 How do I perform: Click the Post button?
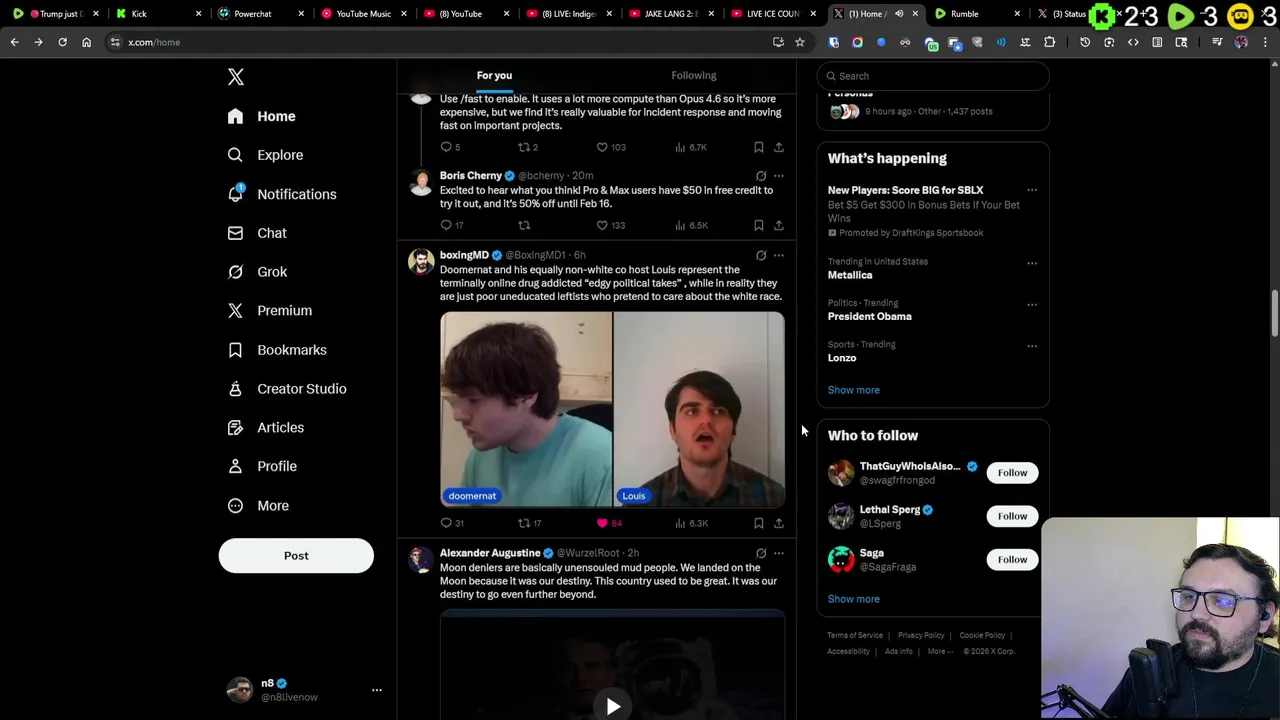pyautogui.click(x=296, y=556)
